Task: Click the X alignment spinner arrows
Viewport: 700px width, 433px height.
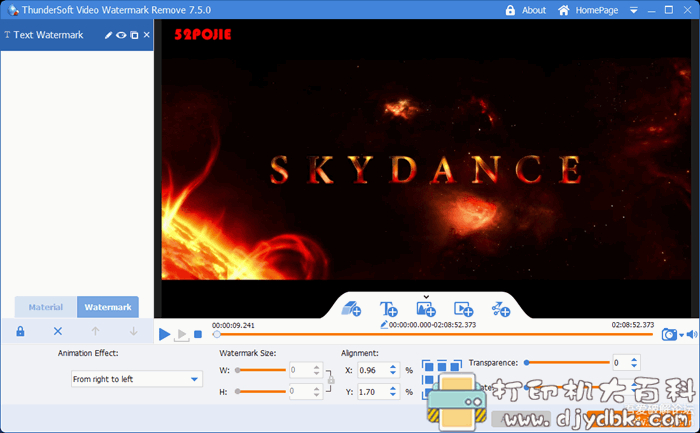Action: 393,370
